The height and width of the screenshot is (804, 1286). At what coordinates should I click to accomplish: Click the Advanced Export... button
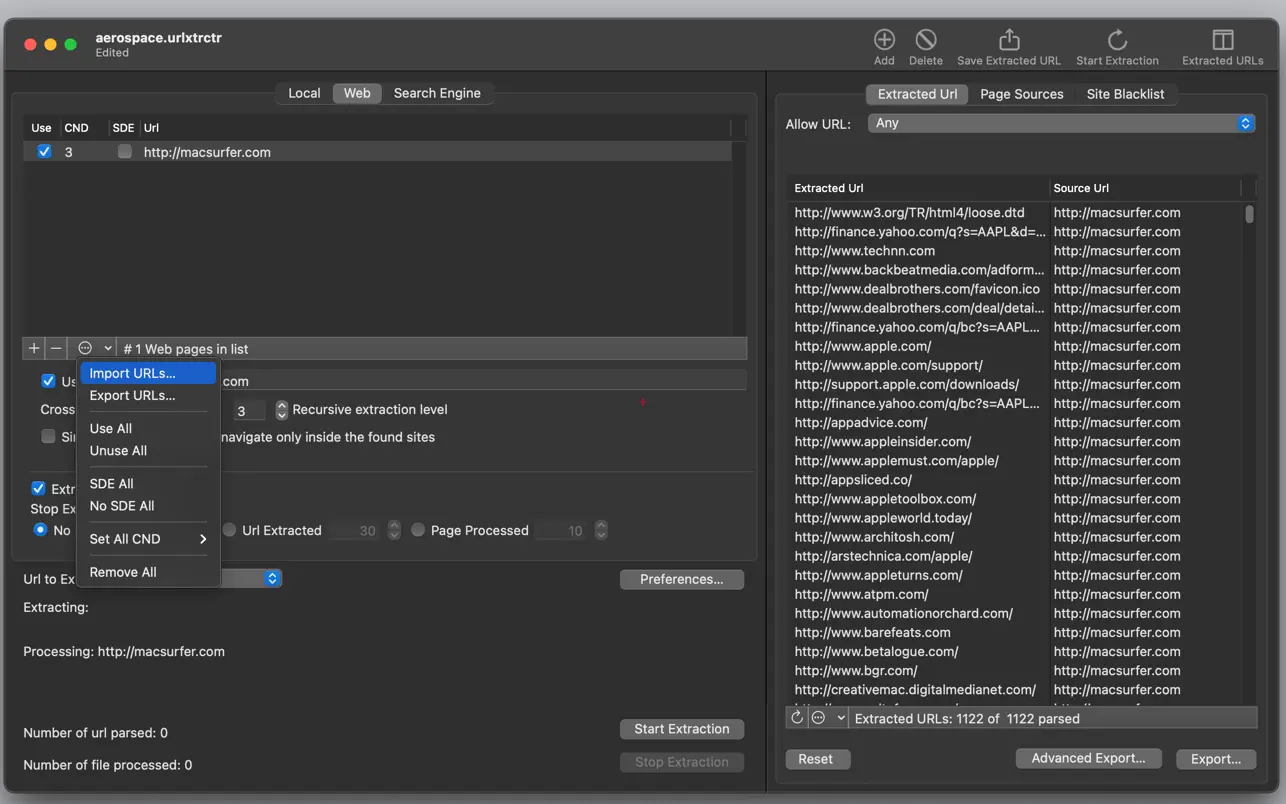click(x=1088, y=758)
